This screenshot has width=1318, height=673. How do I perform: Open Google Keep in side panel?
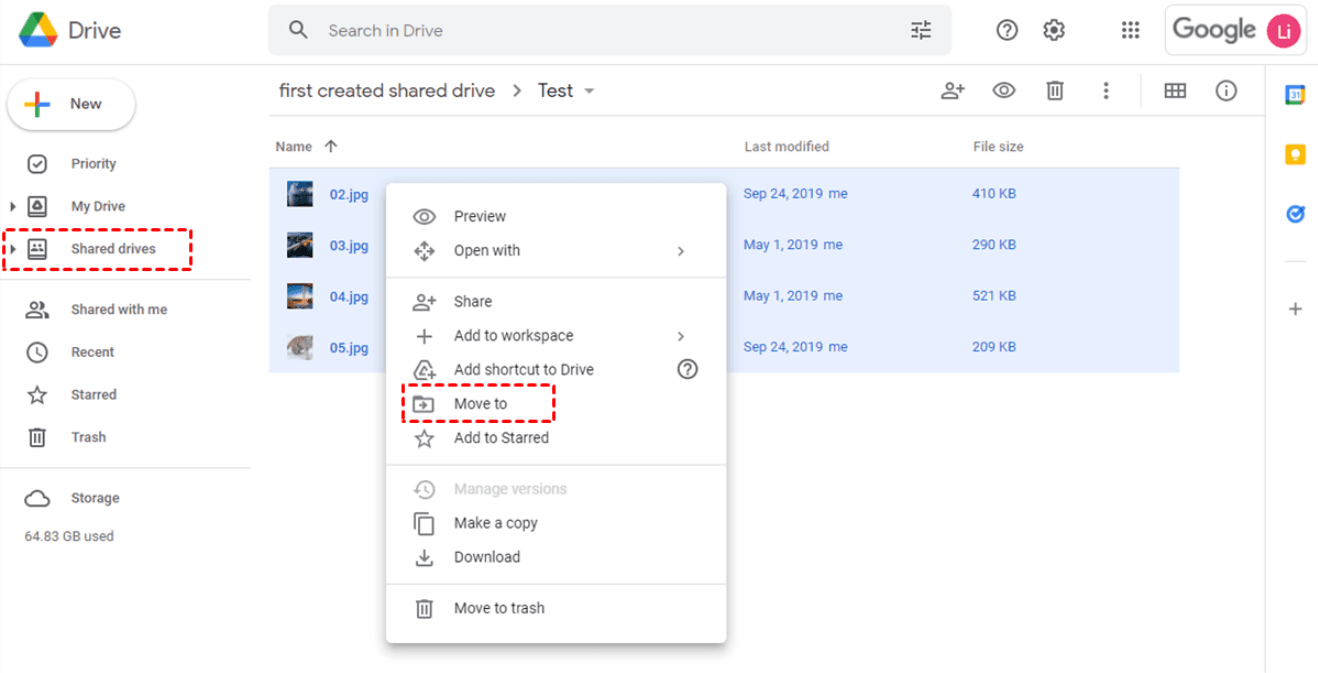1295,154
